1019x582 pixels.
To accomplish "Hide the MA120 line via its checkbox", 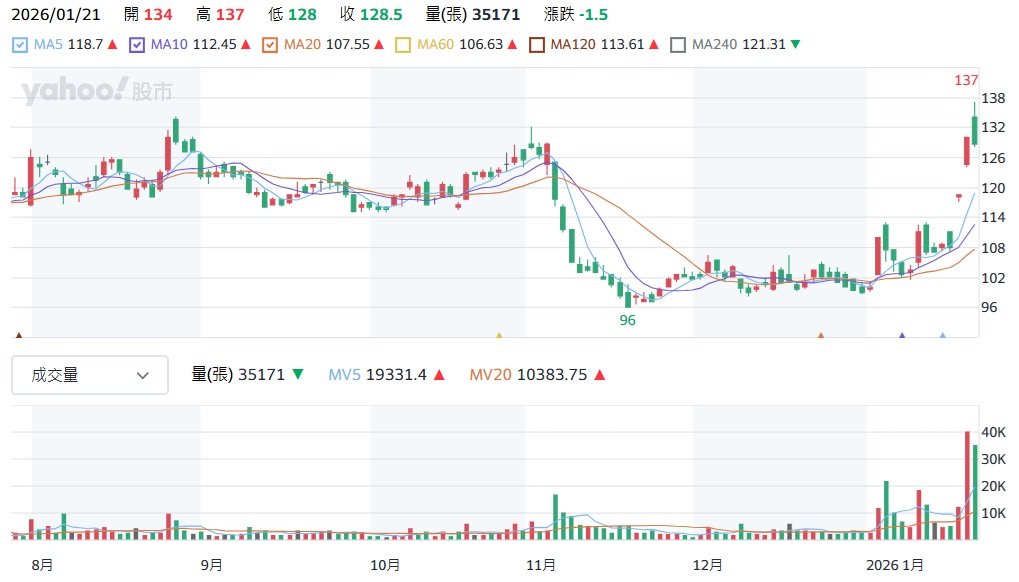I will (x=536, y=44).
